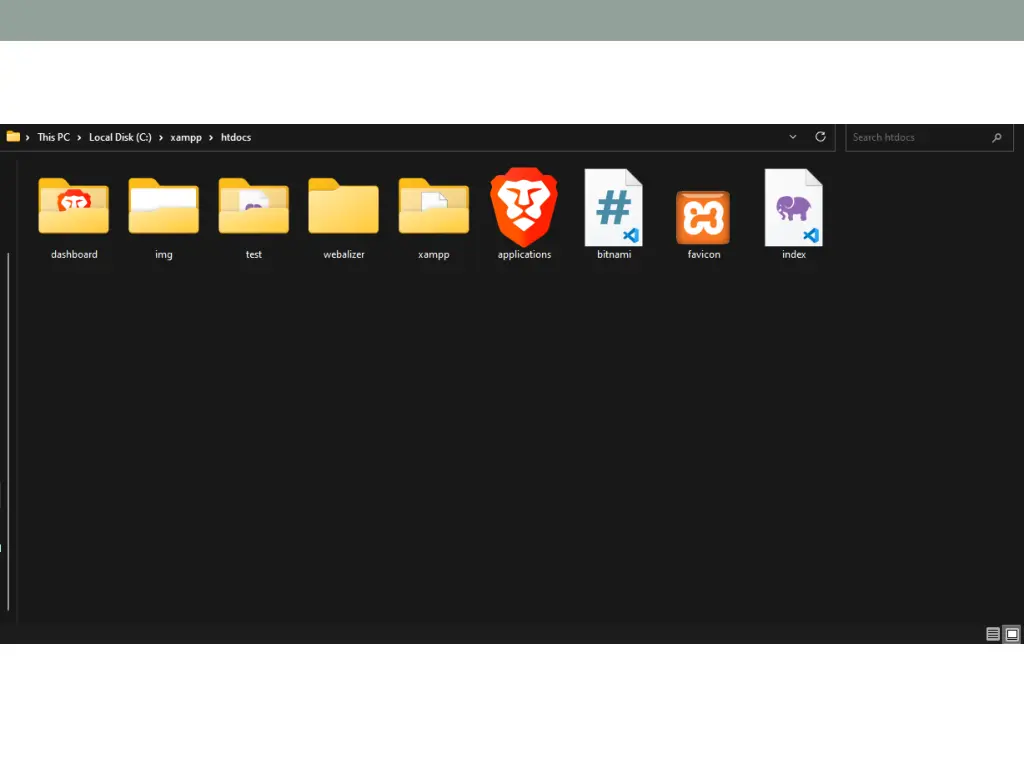Navigate to This PC in breadcrumb
Image resolution: width=1024 pixels, height=768 pixels.
click(x=54, y=137)
